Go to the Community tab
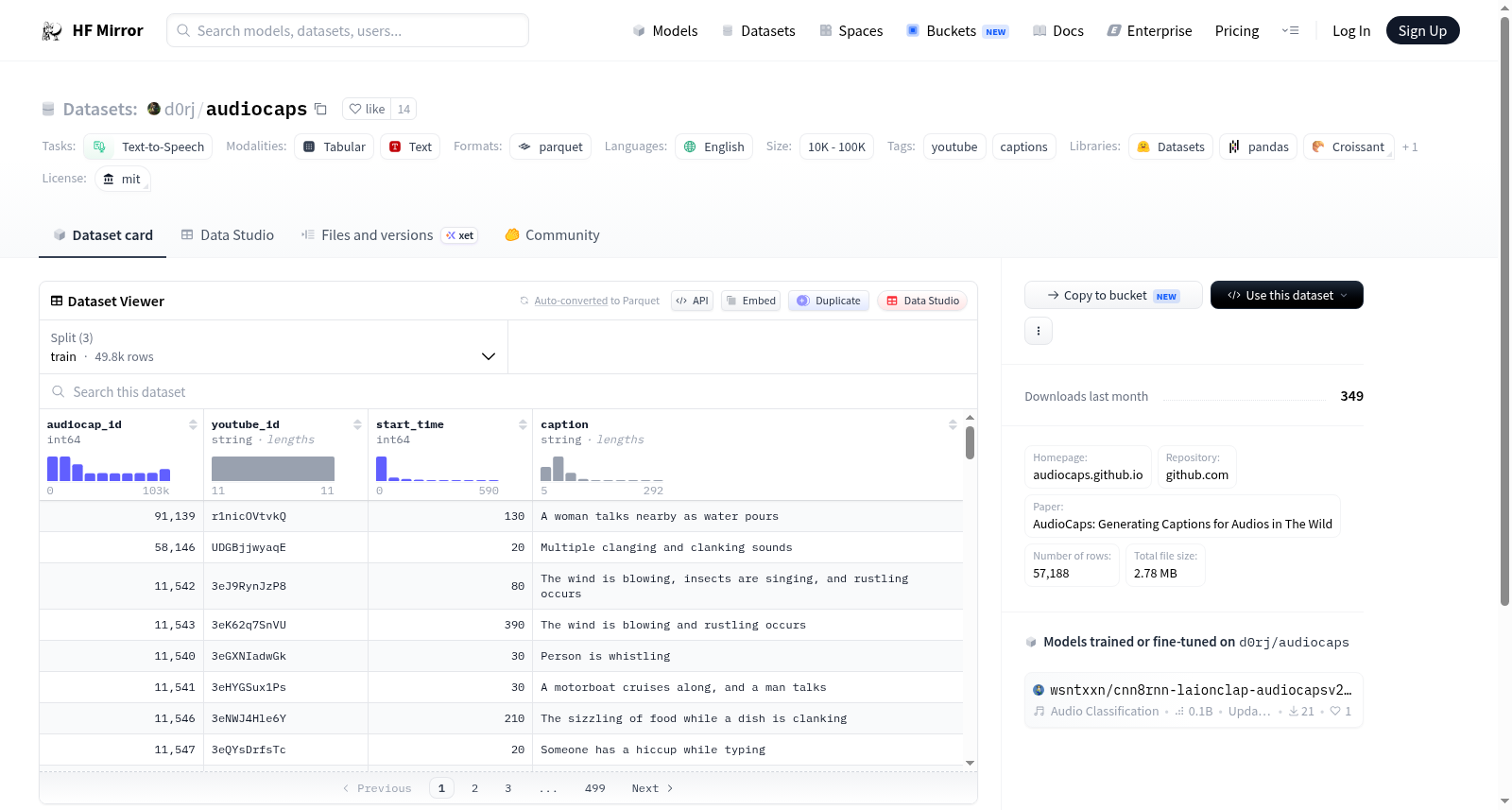The image size is (1512, 810). click(552, 235)
